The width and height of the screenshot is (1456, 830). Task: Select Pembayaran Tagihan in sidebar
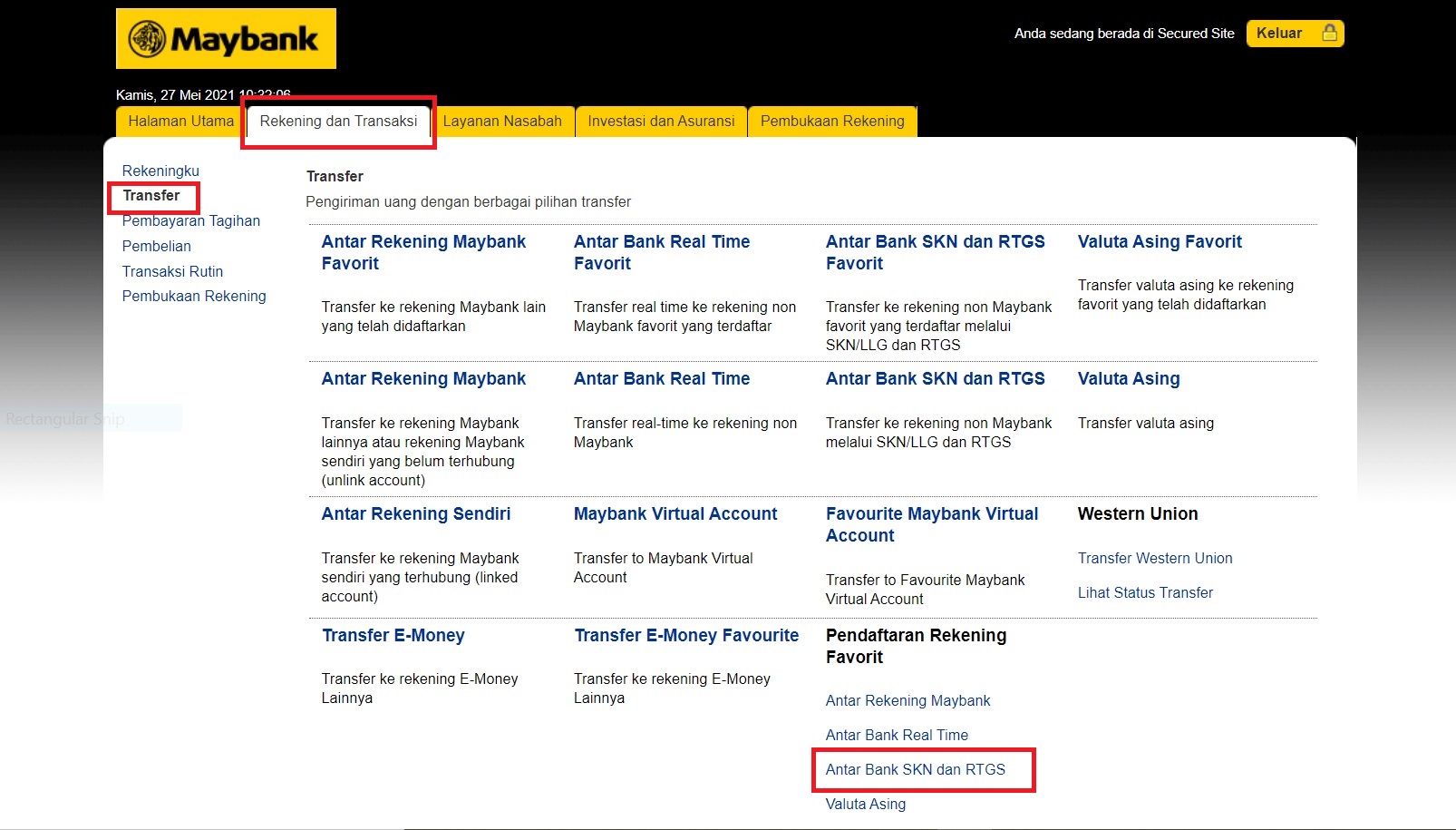(191, 221)
